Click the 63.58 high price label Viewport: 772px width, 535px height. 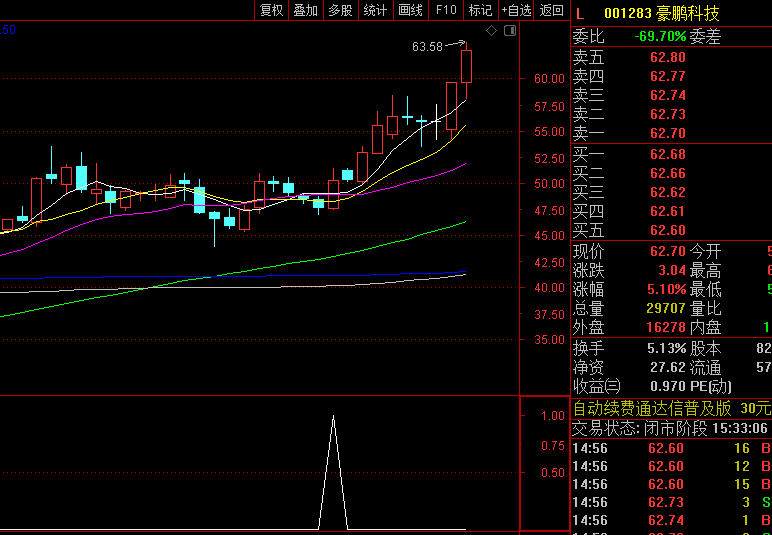427,47
